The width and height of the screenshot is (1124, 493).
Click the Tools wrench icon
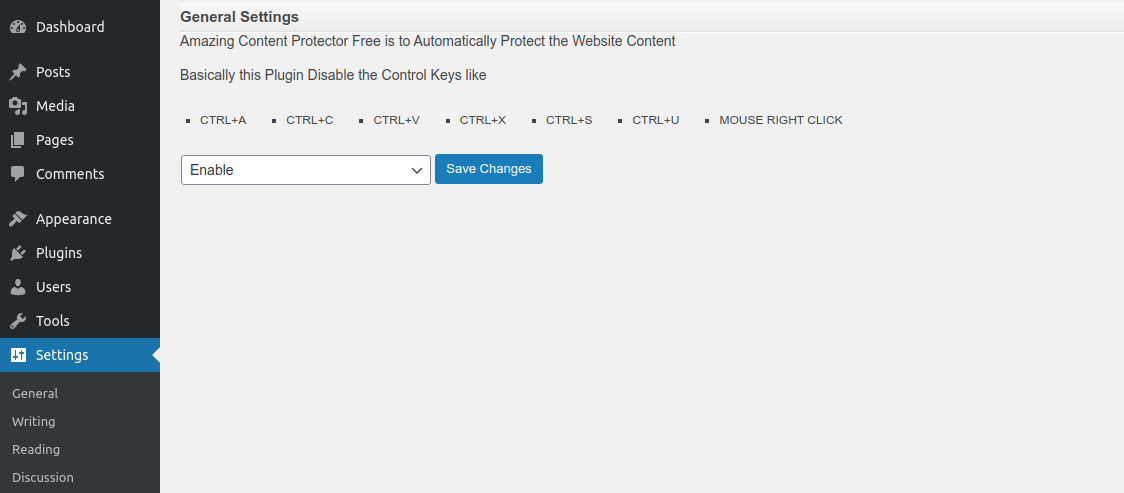pyautogui.click(x=18, y=321)
